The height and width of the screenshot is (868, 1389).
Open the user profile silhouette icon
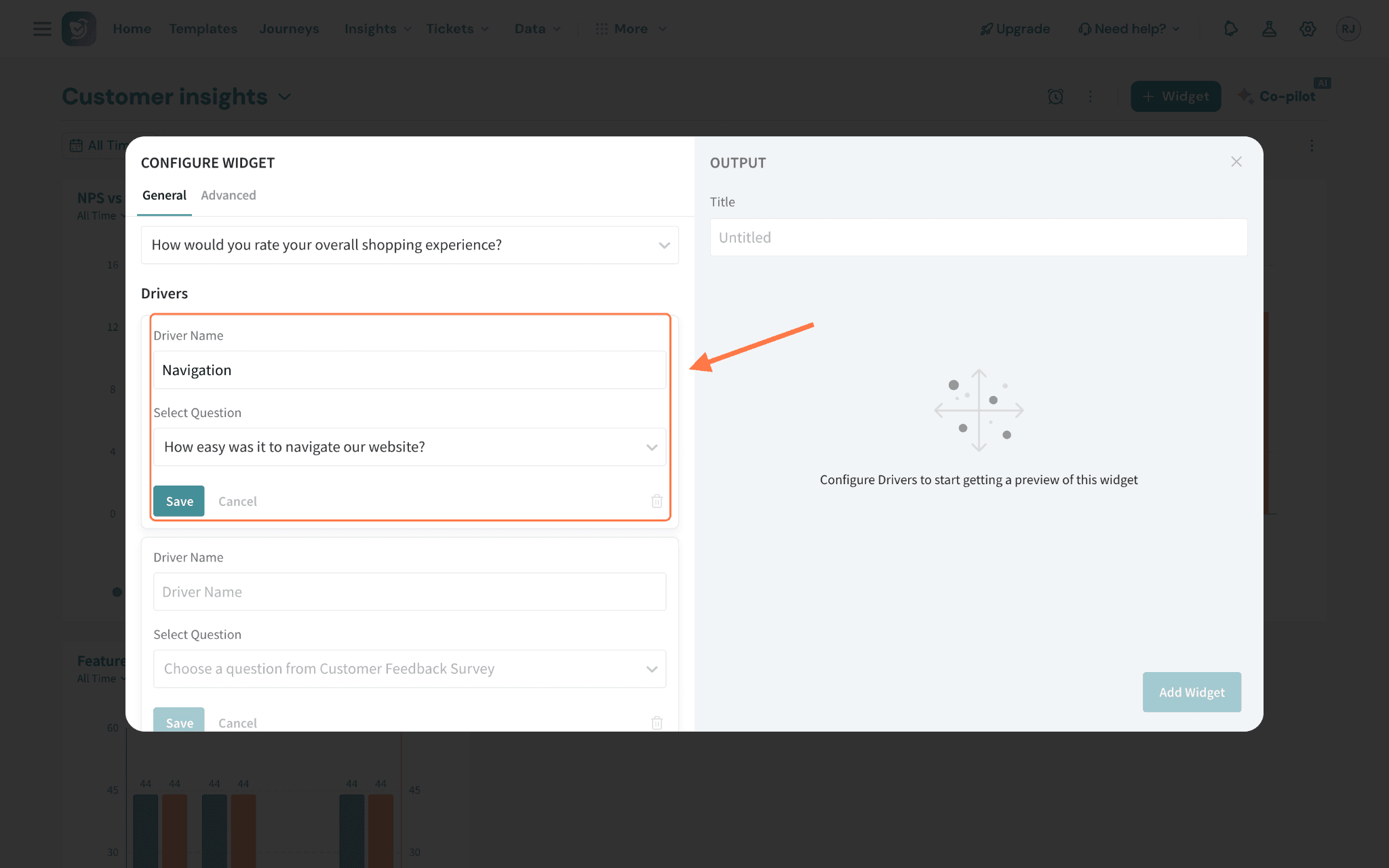pyautogui.click(x=1269, y=28)
